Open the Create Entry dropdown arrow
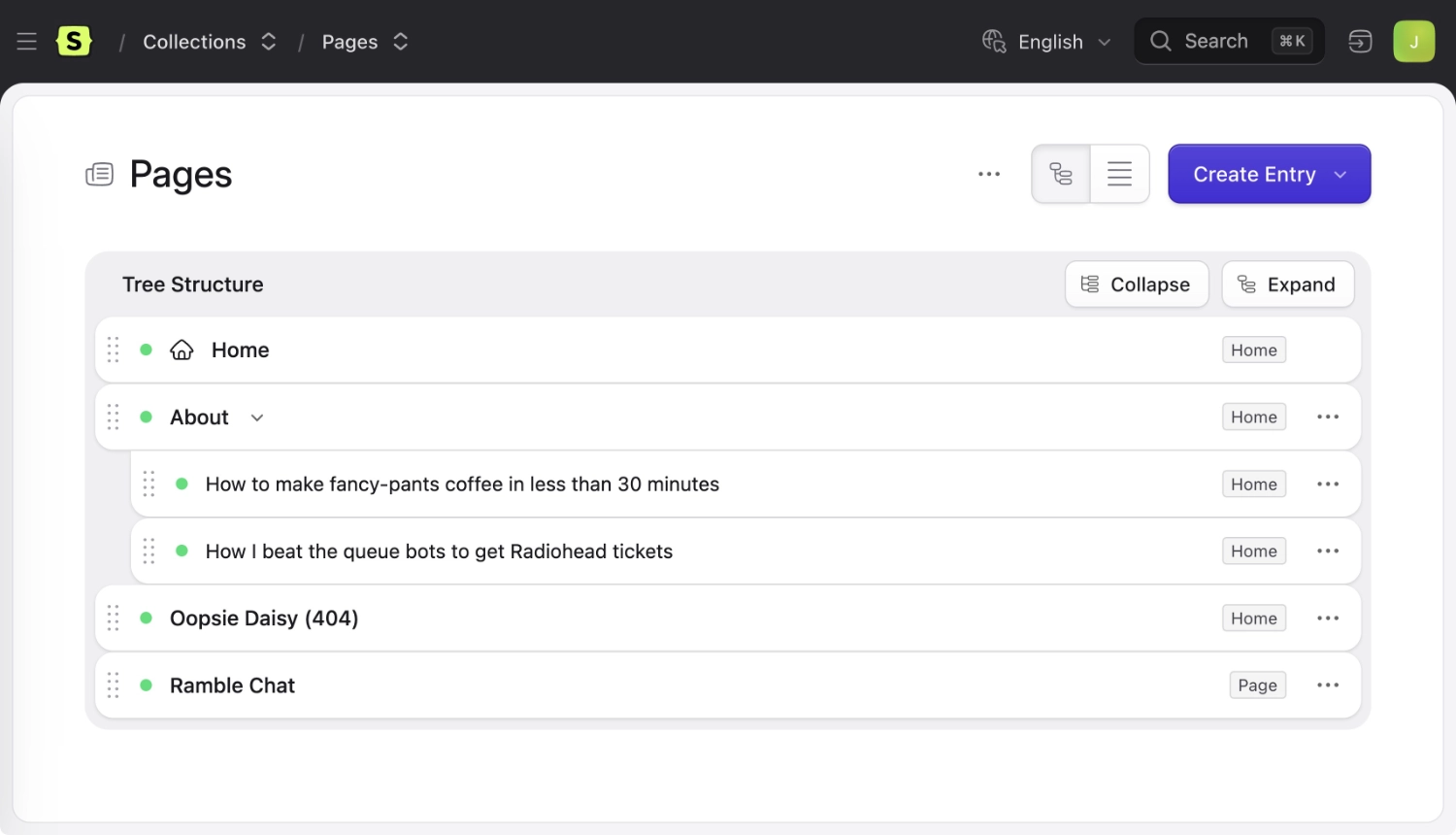Screen dimensions: 1456x835 click(x=1340, y=175)
